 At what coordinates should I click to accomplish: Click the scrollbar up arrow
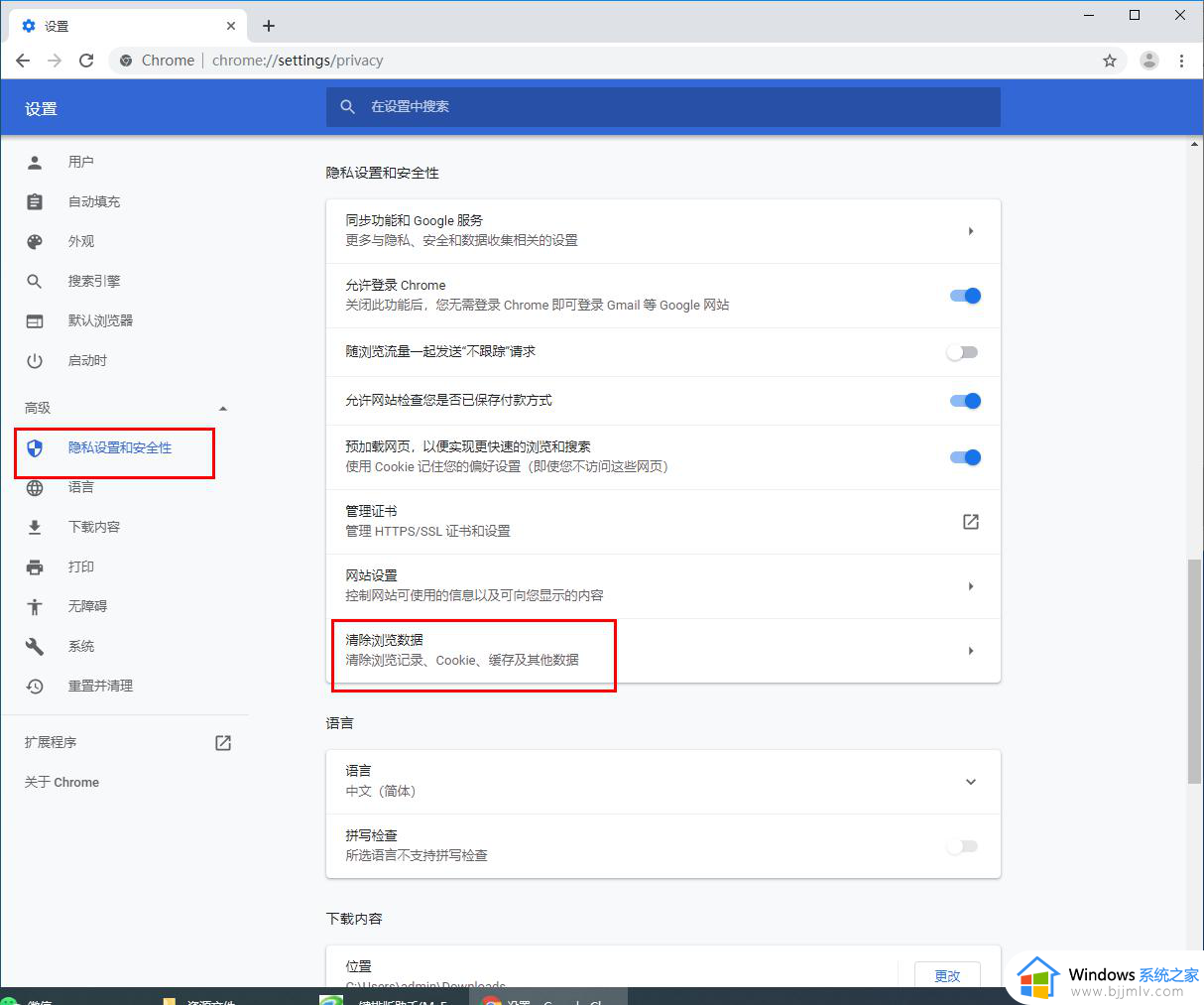[1194, 145]
